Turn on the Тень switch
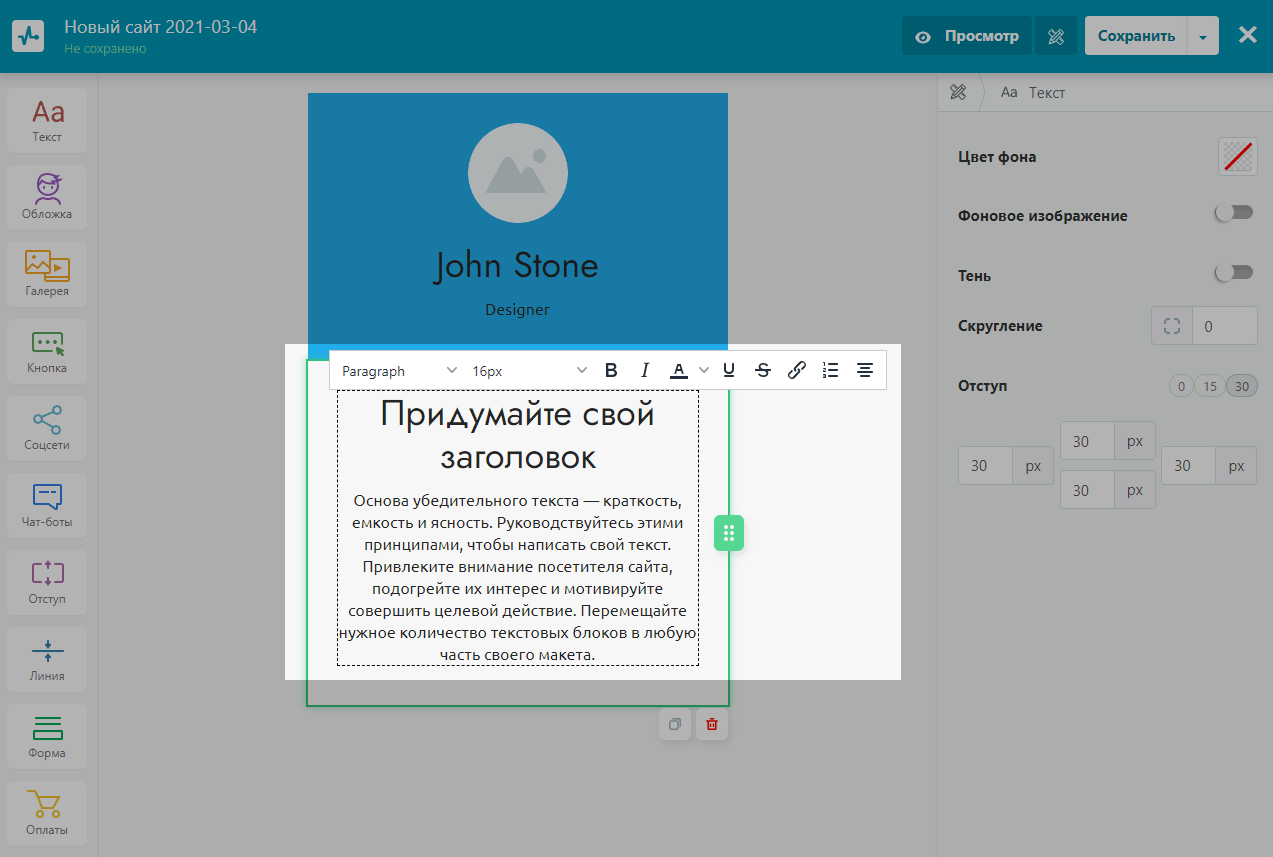1273x857 pixels. [x=1233, y=273]
